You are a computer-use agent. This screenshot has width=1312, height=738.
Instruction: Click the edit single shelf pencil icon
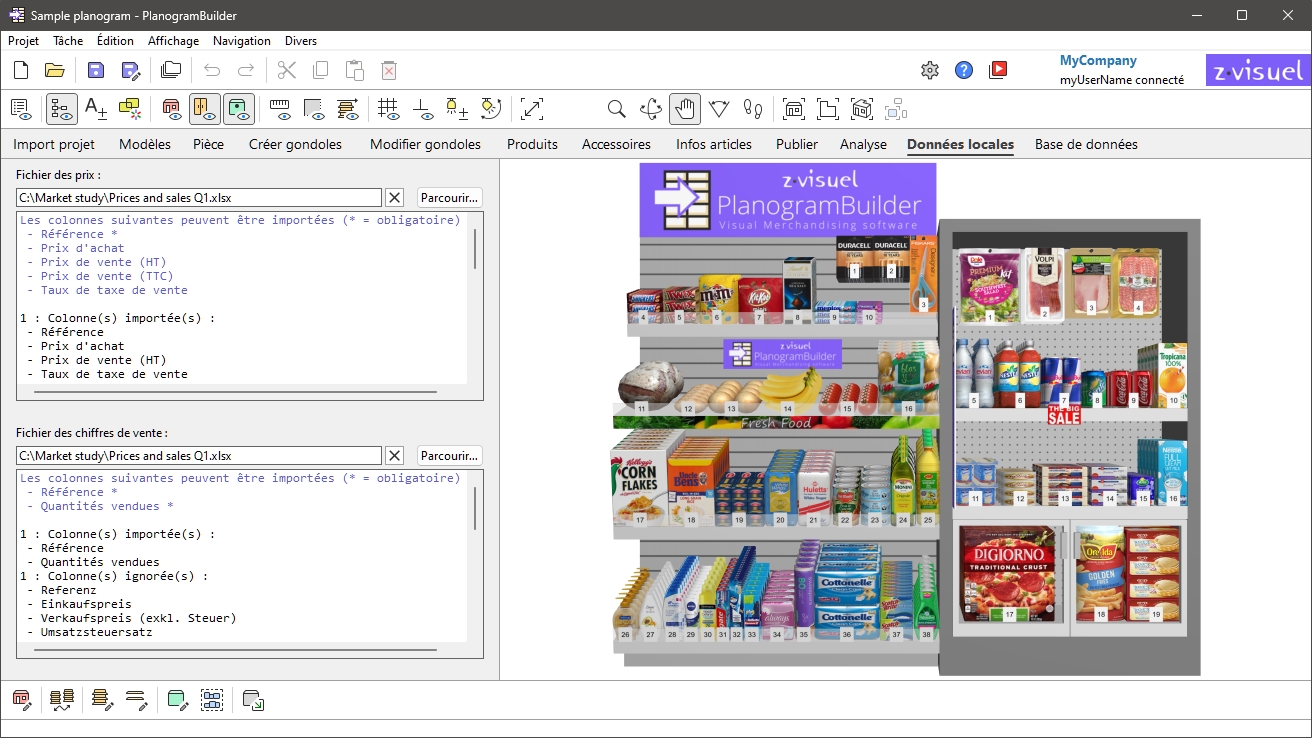137,700
